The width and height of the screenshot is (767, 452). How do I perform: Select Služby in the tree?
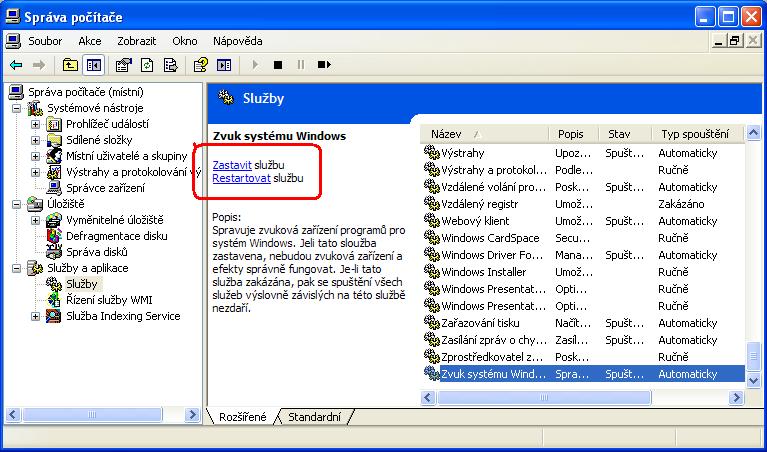[x=82, y=284]
